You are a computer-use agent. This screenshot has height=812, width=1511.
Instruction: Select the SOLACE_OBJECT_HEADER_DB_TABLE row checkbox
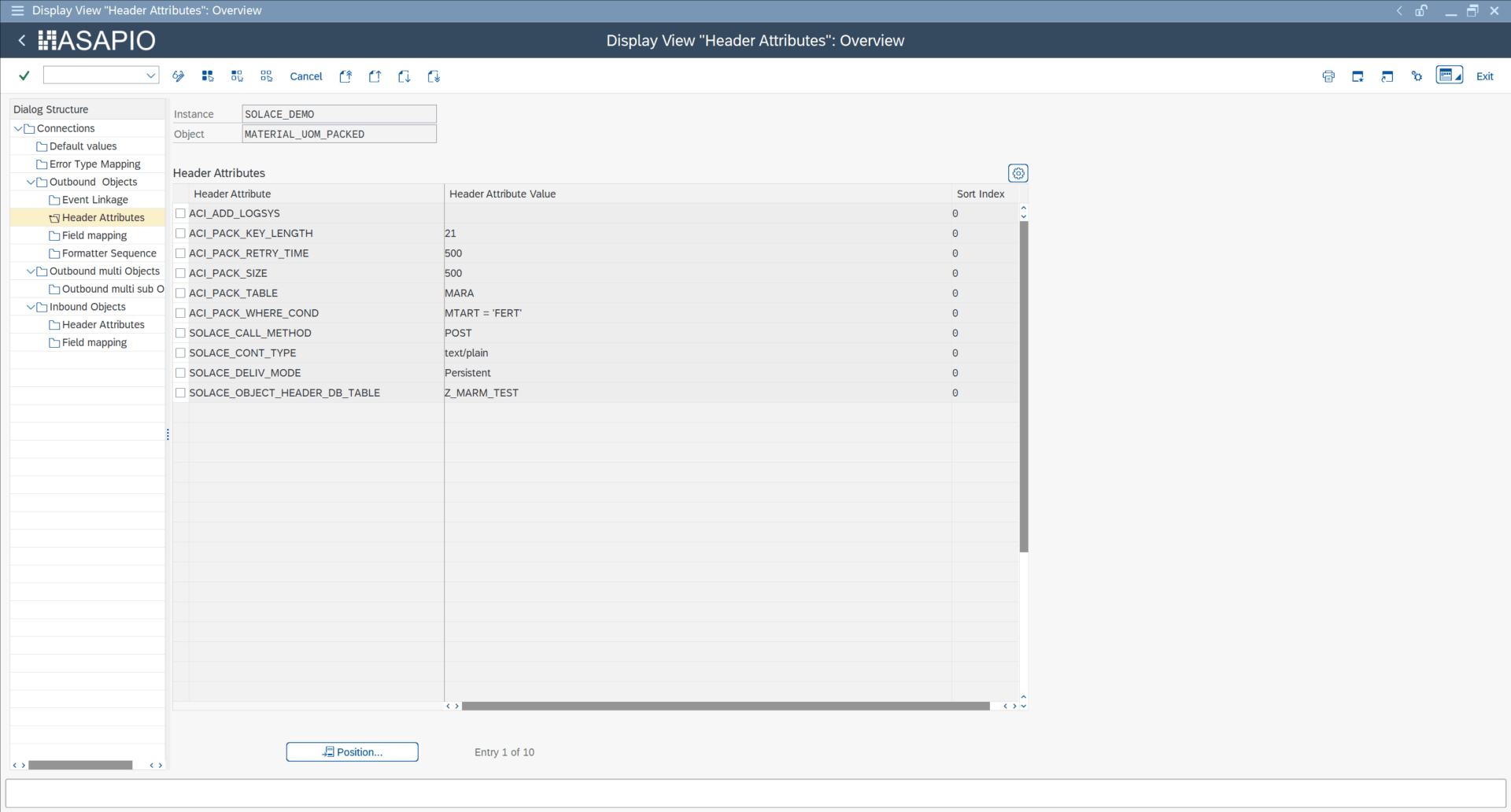[x=180, y=393]
